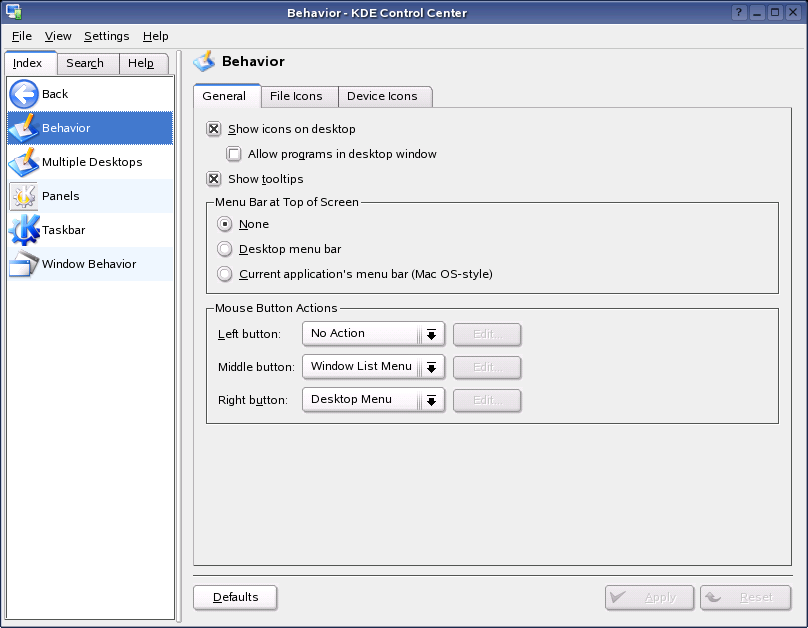The width and height of the screenshot is (808, 628).
Task: Select the Index sidebar tab
Action: 30,63
